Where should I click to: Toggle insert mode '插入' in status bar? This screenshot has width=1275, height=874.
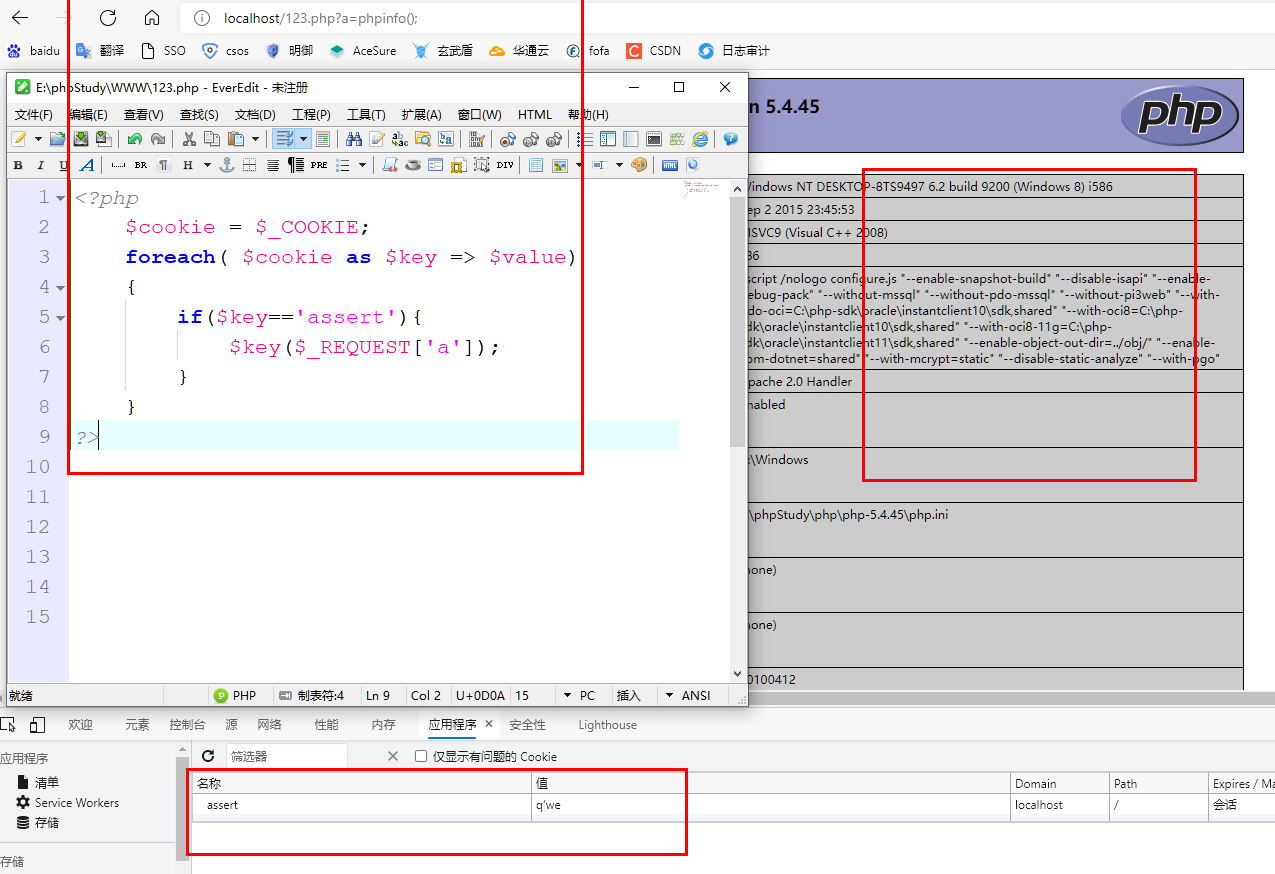[628, 695]
